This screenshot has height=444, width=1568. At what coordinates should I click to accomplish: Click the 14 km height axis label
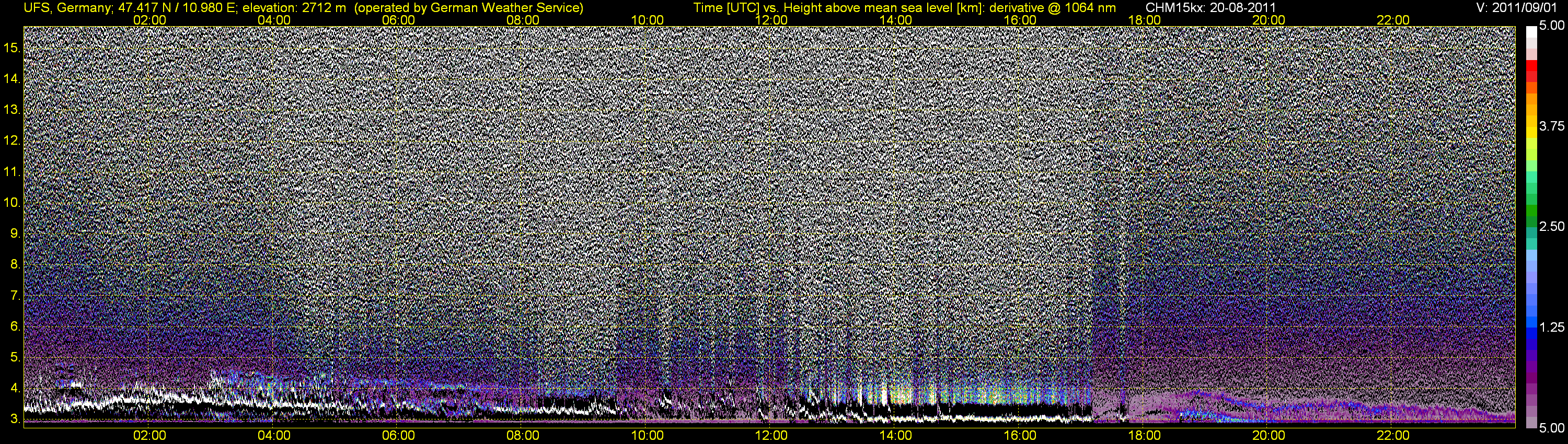pos(12,78)
